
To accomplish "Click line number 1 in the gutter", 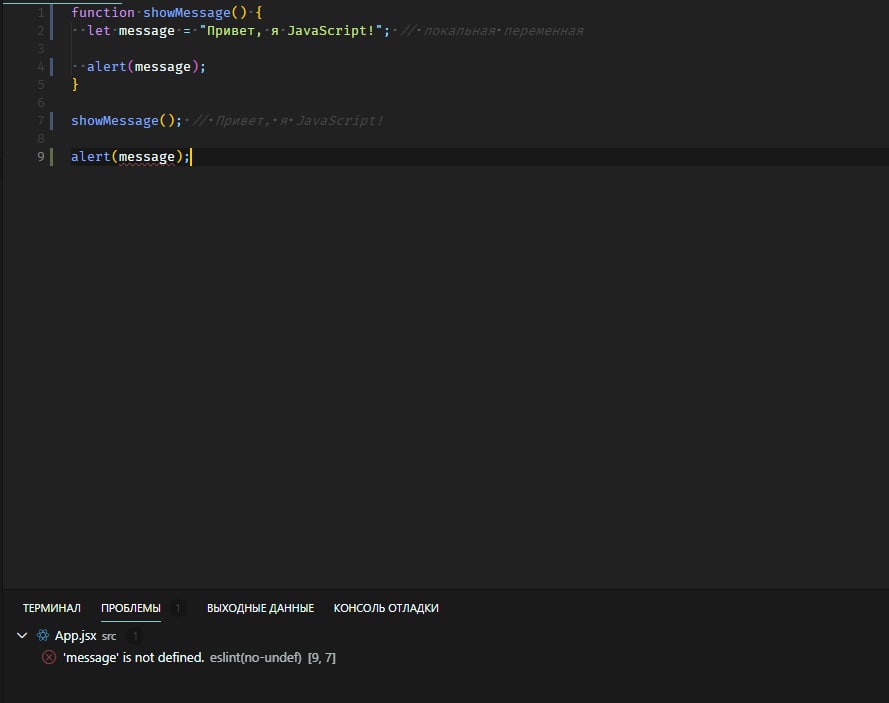I will pyautogui.click(x=41, y=12).
